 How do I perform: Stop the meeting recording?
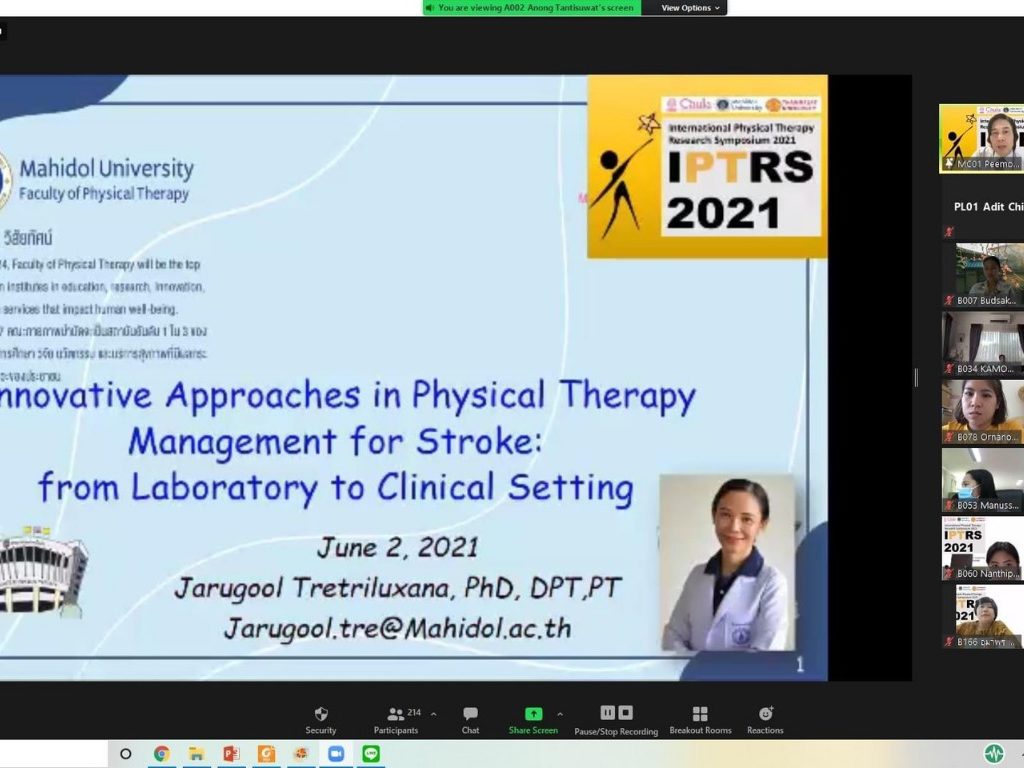(x=626, y=712)
